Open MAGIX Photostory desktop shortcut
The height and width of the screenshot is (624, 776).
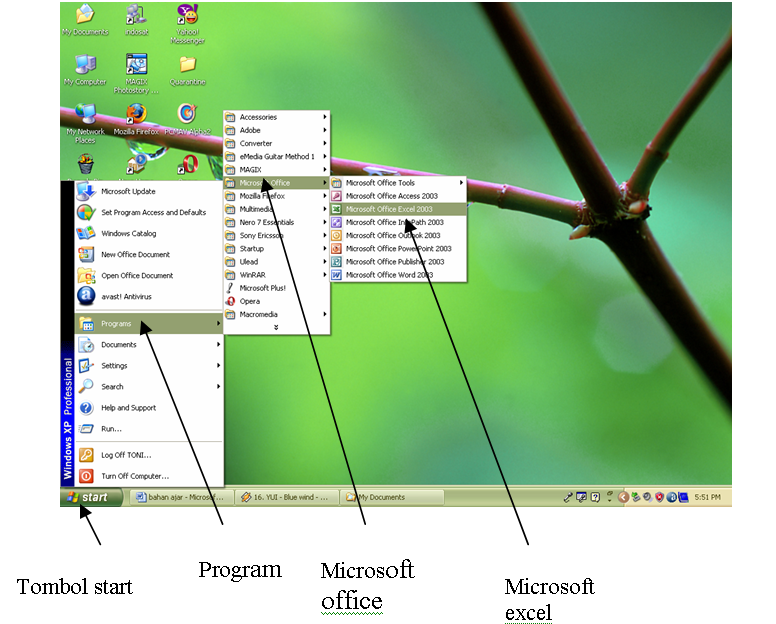point(136,73)
